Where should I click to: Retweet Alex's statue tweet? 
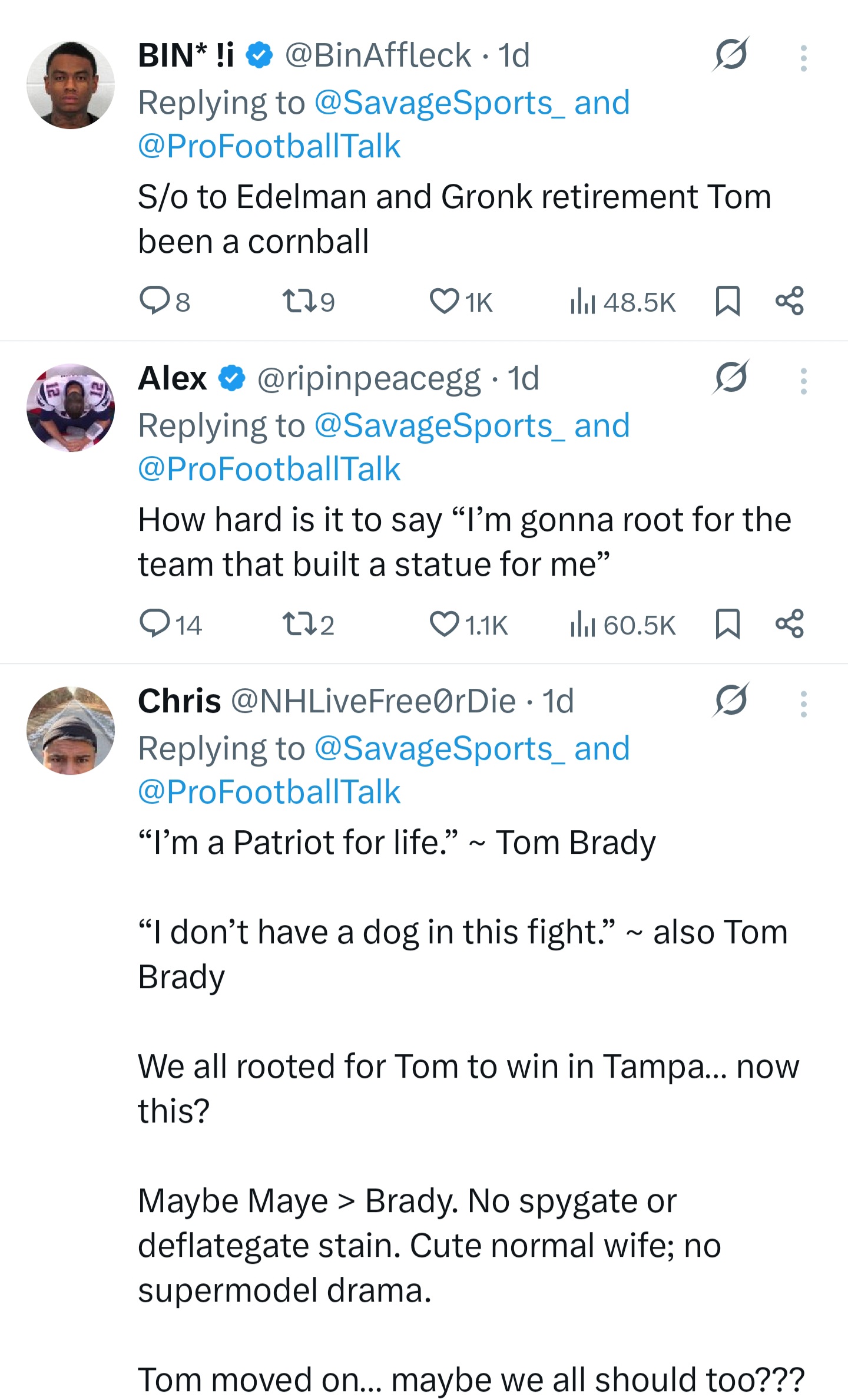pyautogui.click(x=300, y=623)
